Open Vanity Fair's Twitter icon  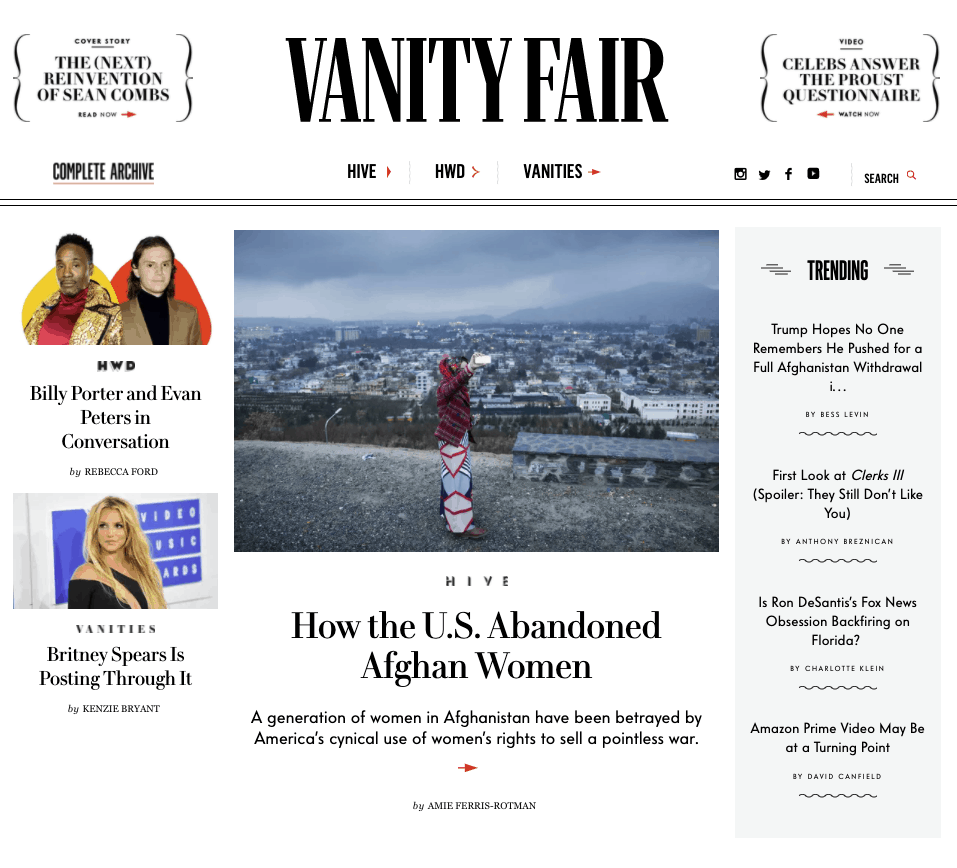(x=764, y=175)
